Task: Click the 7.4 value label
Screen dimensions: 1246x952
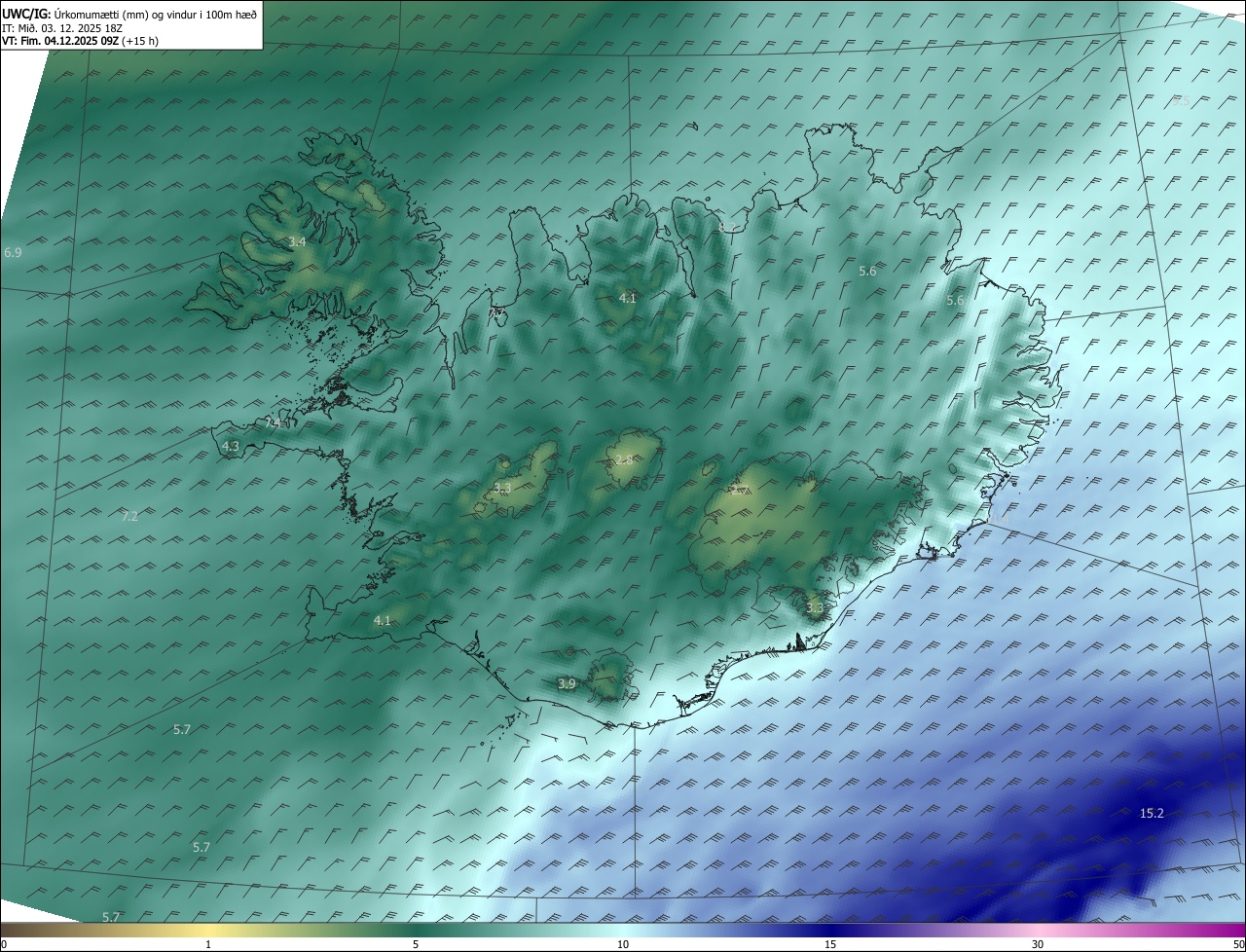Action: (274, 423)
